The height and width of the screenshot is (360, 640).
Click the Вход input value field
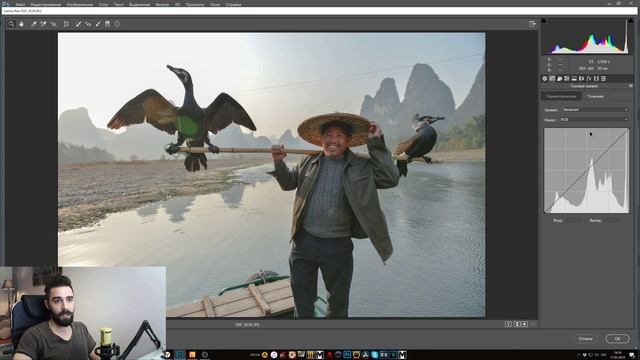[573, 220]
